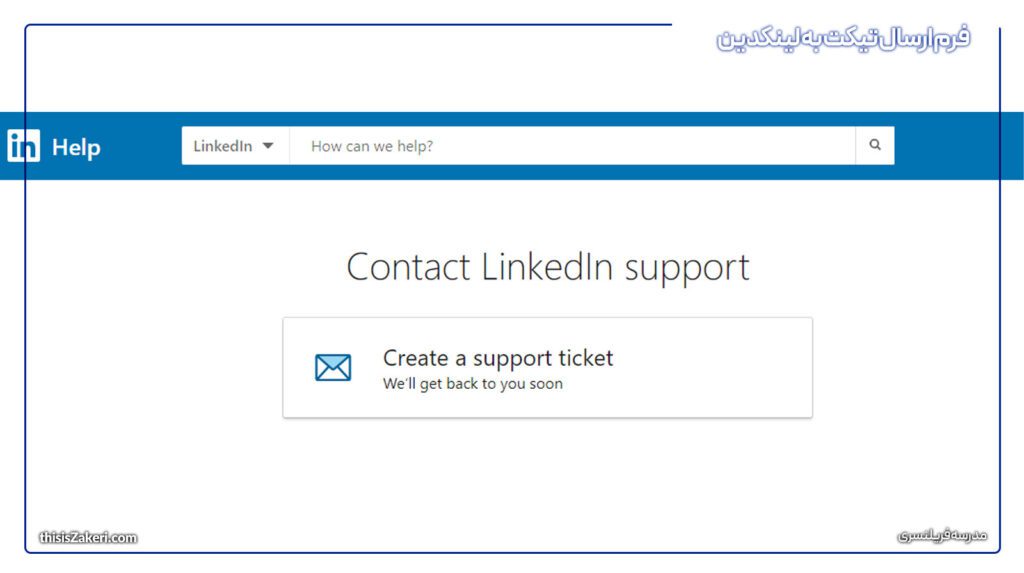
Task: Click the white area below the support card
Action: pos(547,477)
